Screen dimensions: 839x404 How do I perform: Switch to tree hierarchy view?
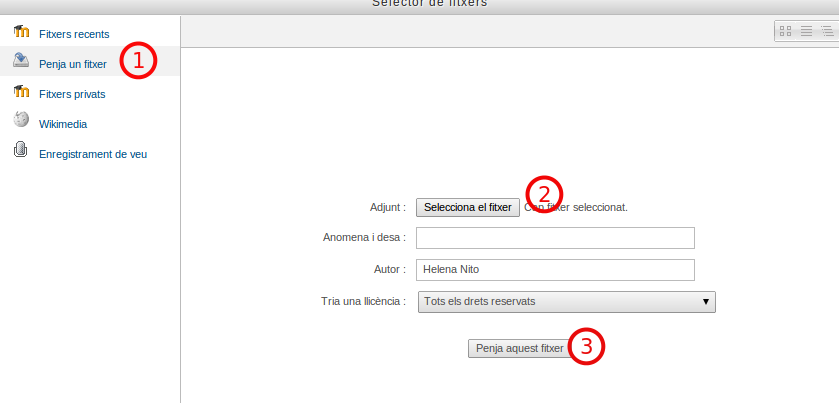(x=826, y=32)
